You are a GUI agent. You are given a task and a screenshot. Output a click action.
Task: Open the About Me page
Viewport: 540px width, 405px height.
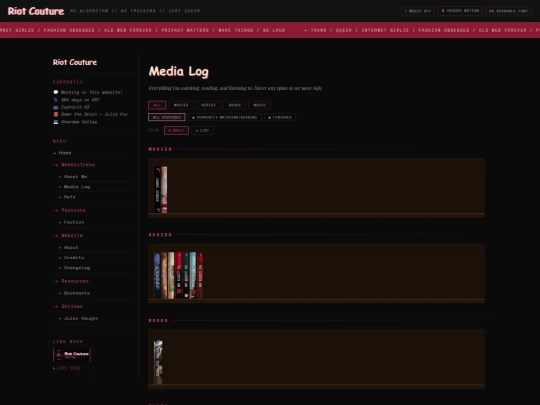(75, 177)
